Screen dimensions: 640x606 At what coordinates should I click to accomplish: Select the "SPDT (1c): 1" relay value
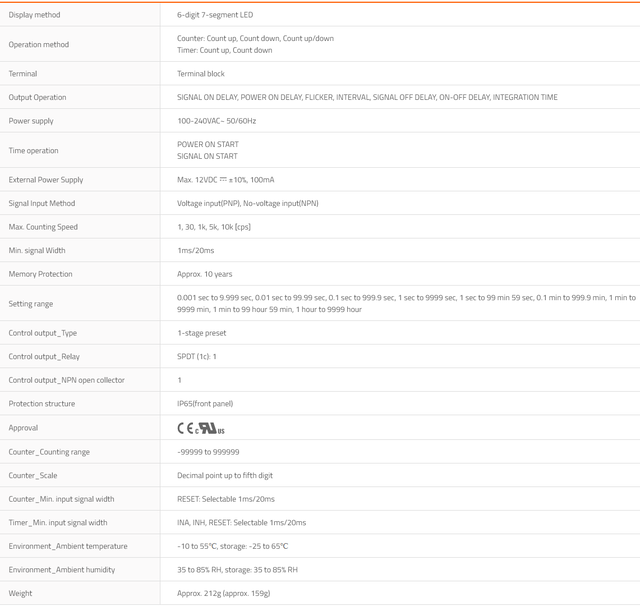point(197,357)
